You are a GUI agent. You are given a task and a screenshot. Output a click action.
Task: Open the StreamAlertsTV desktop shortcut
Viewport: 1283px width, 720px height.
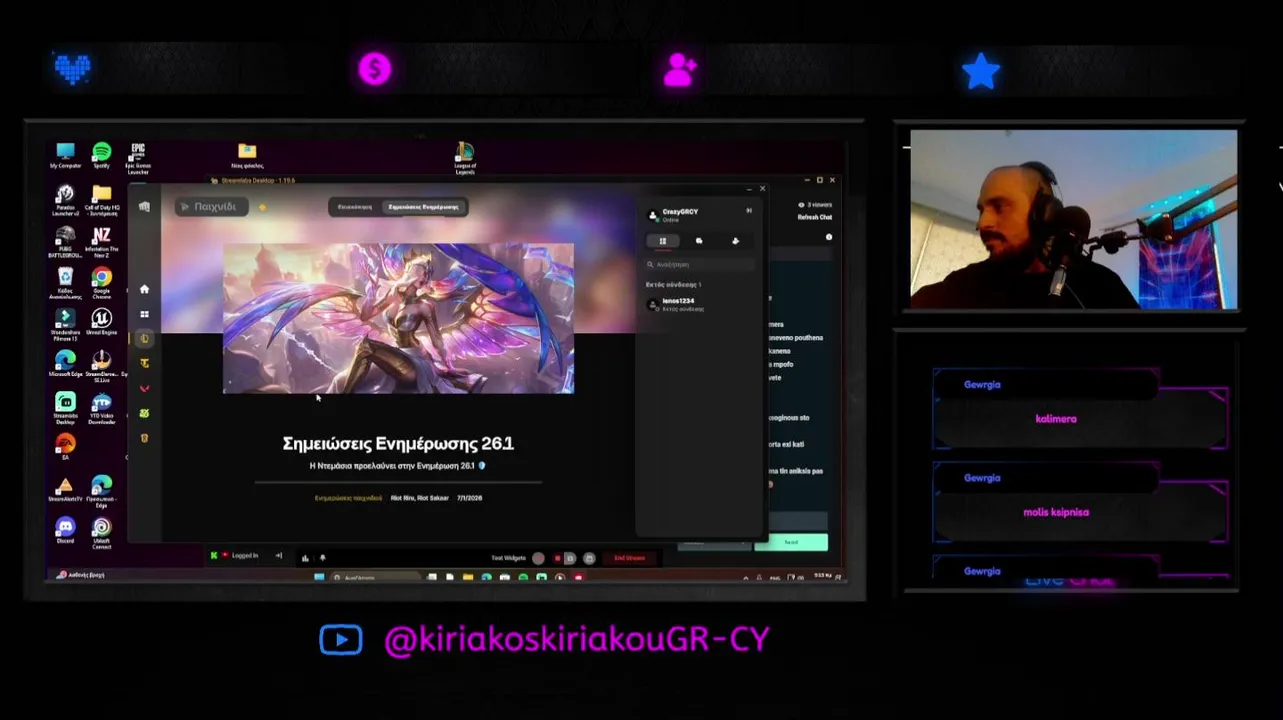pos(65,489)
